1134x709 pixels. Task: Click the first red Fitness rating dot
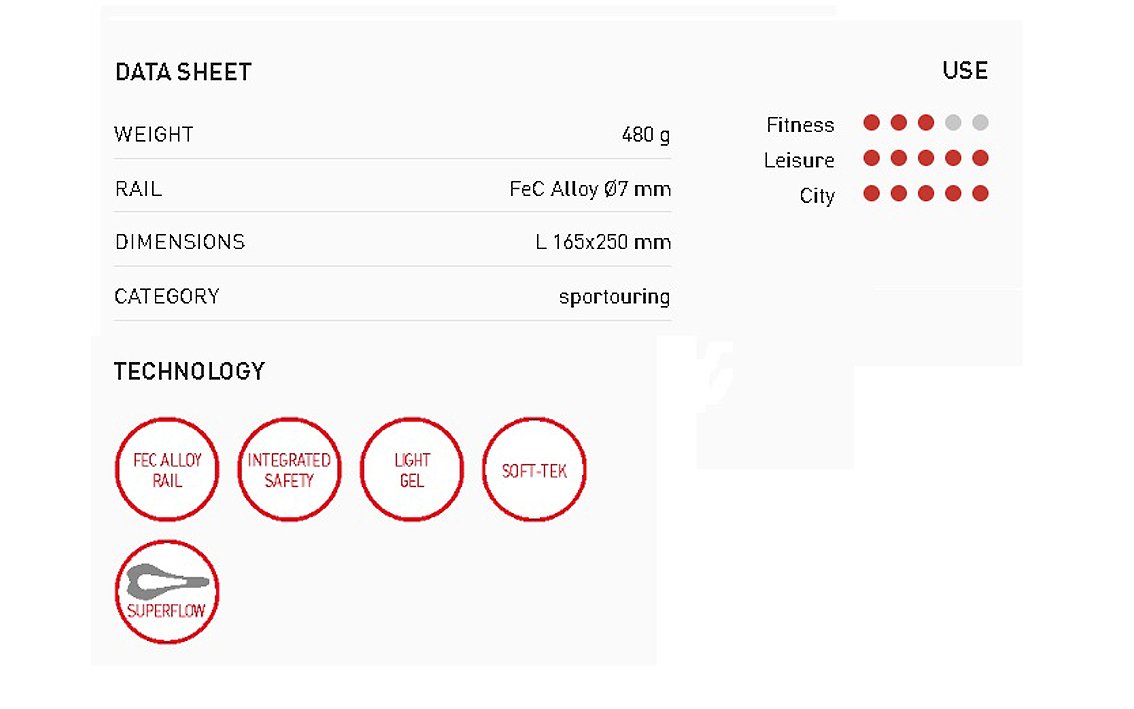tap(871, 123)
